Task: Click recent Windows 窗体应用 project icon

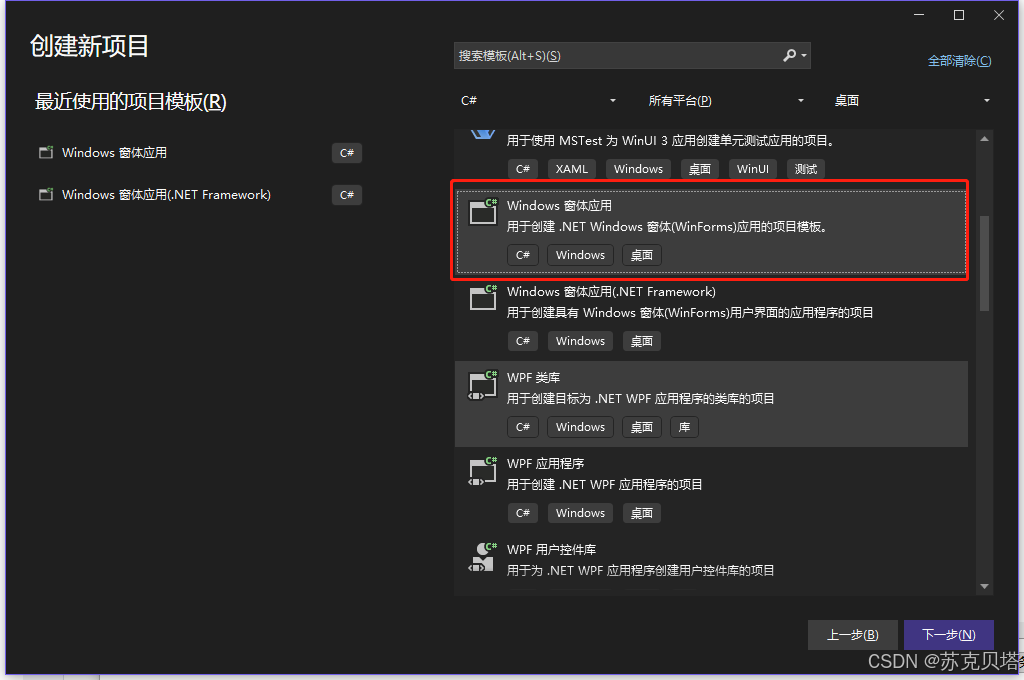Action: (46, 153)
